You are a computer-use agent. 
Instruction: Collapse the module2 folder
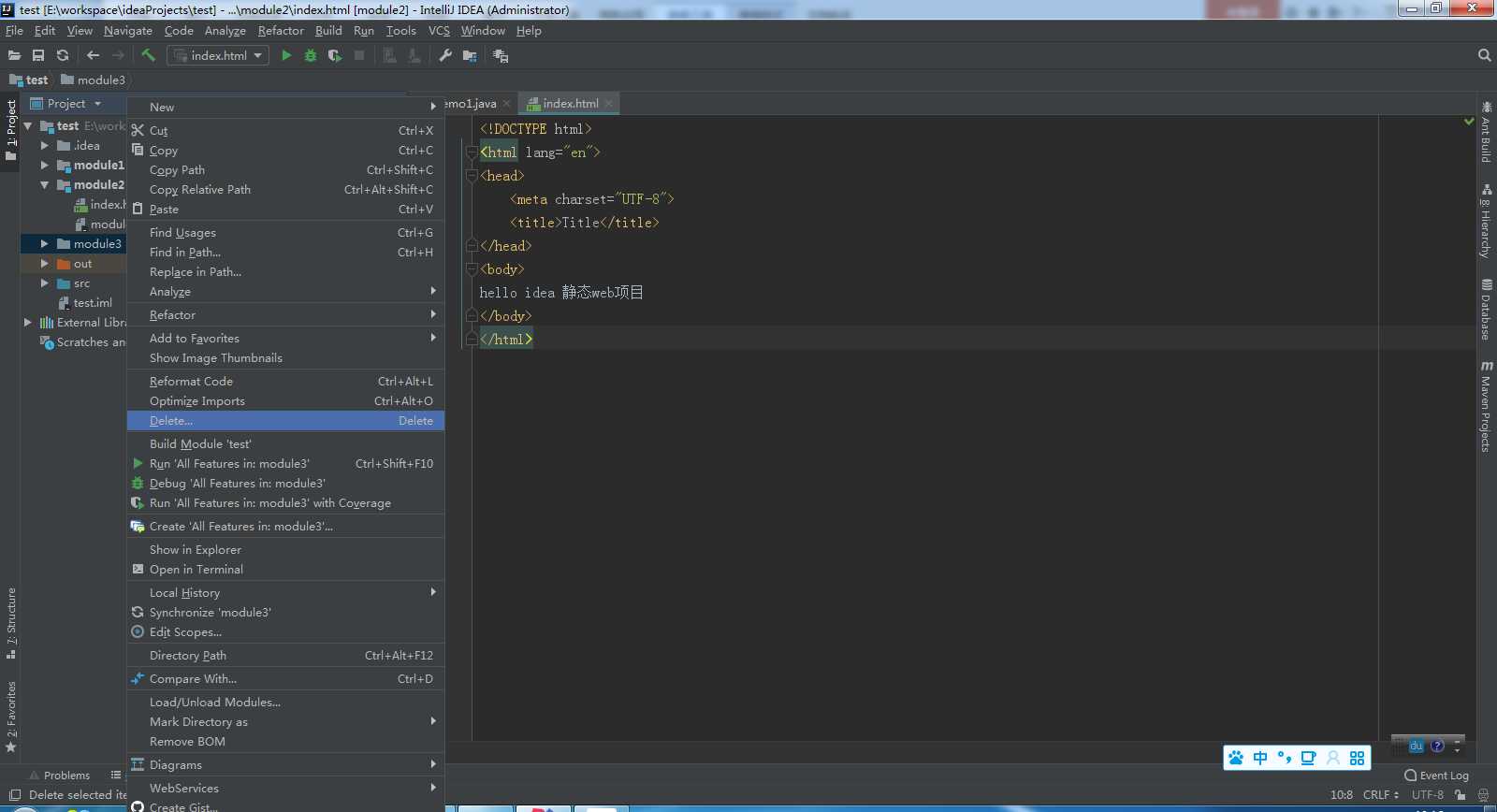click(x=44, y=185)
